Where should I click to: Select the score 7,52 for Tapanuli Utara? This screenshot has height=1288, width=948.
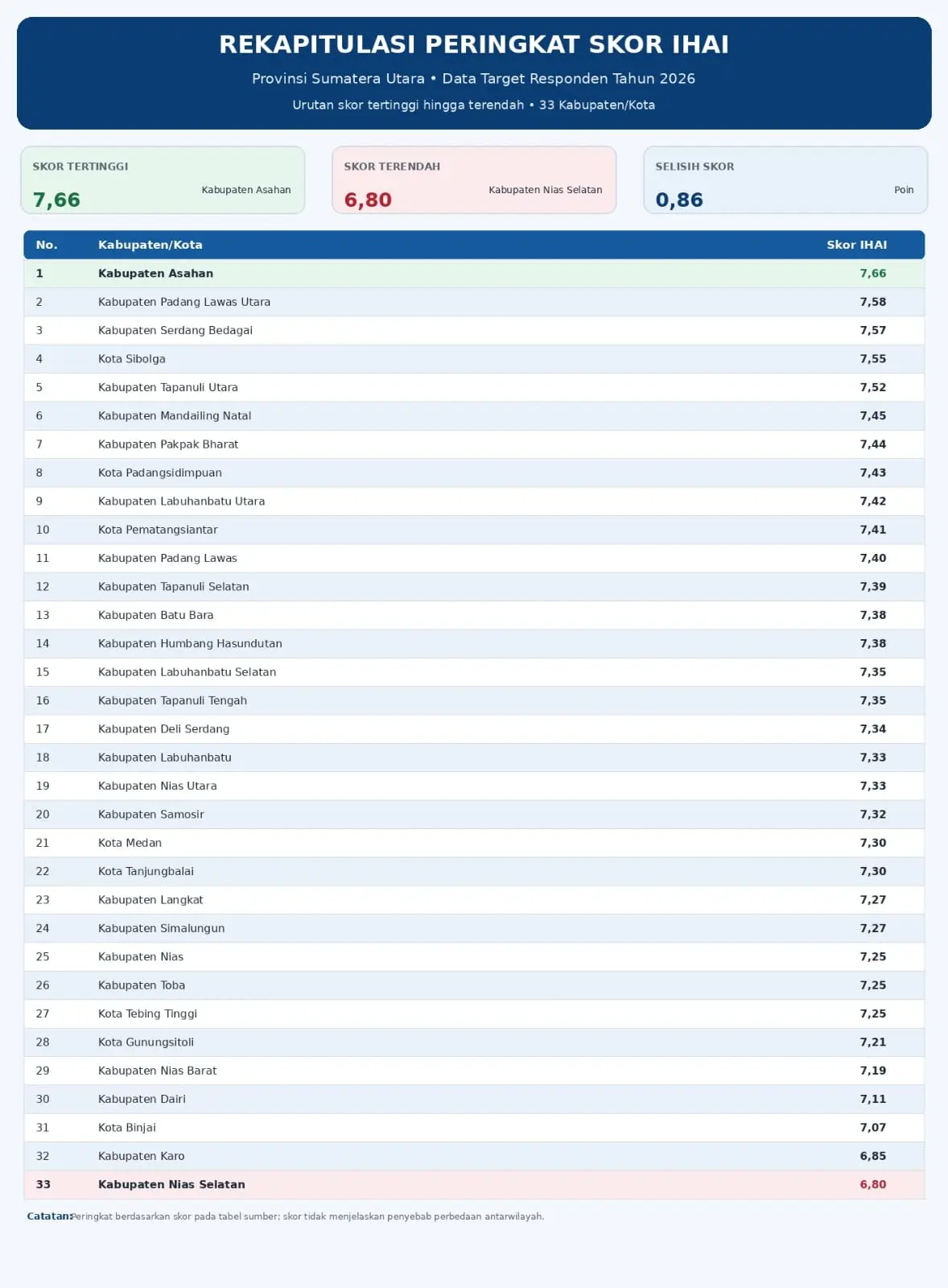872,387
